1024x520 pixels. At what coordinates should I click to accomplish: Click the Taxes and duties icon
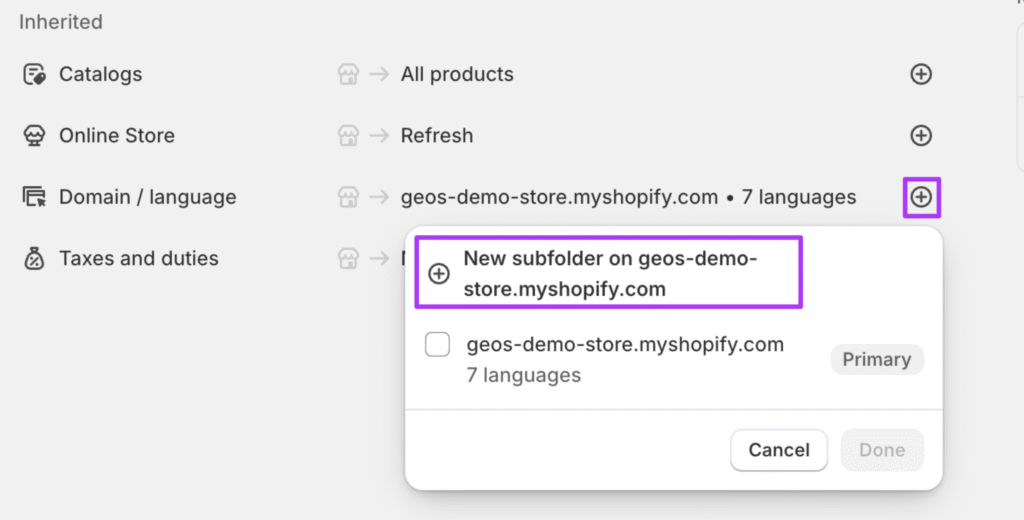coord(34,259)
